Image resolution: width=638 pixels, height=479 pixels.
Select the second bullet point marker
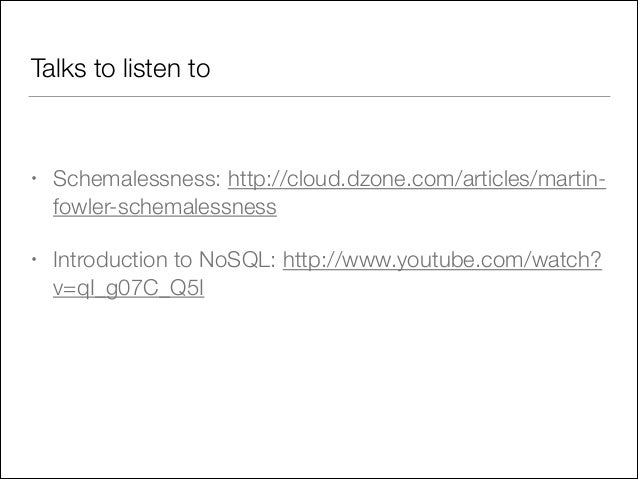(34, 259)
